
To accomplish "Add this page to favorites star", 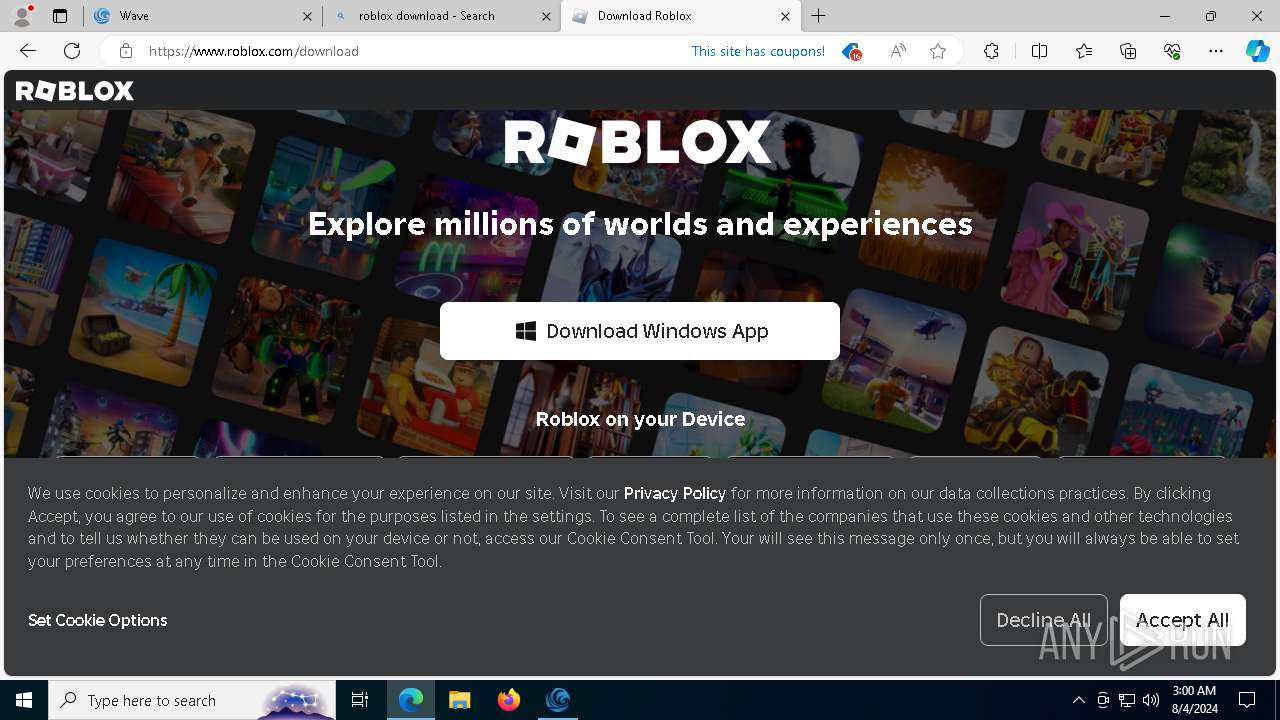I will pos(938,51).
